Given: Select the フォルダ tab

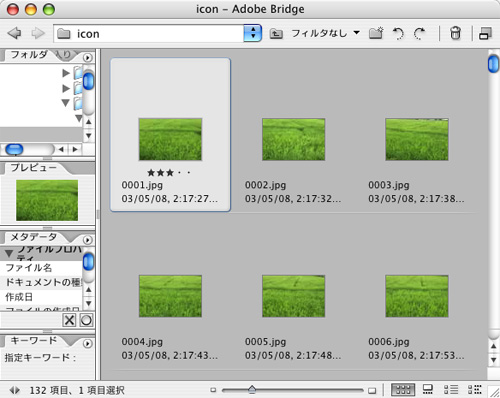Looking at the screenshot, I should tap(29, 55).
